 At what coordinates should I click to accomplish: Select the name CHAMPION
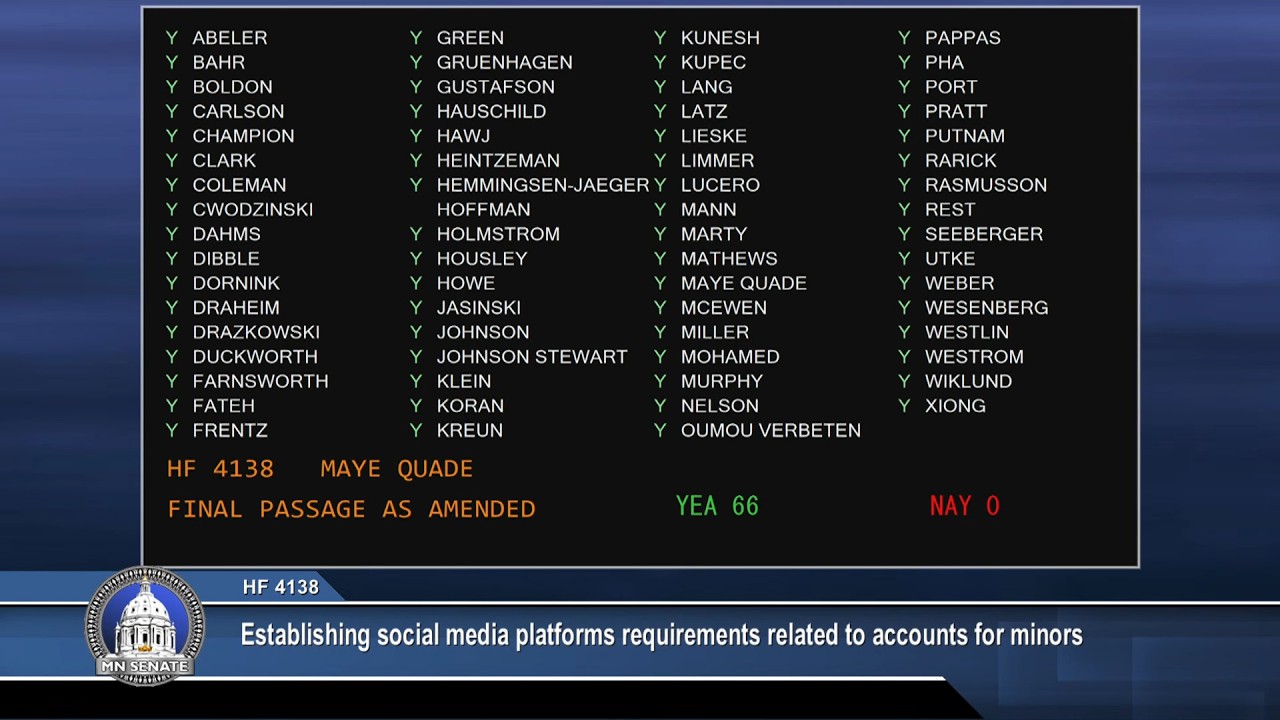pyautogui.click(x=244, y=136)
